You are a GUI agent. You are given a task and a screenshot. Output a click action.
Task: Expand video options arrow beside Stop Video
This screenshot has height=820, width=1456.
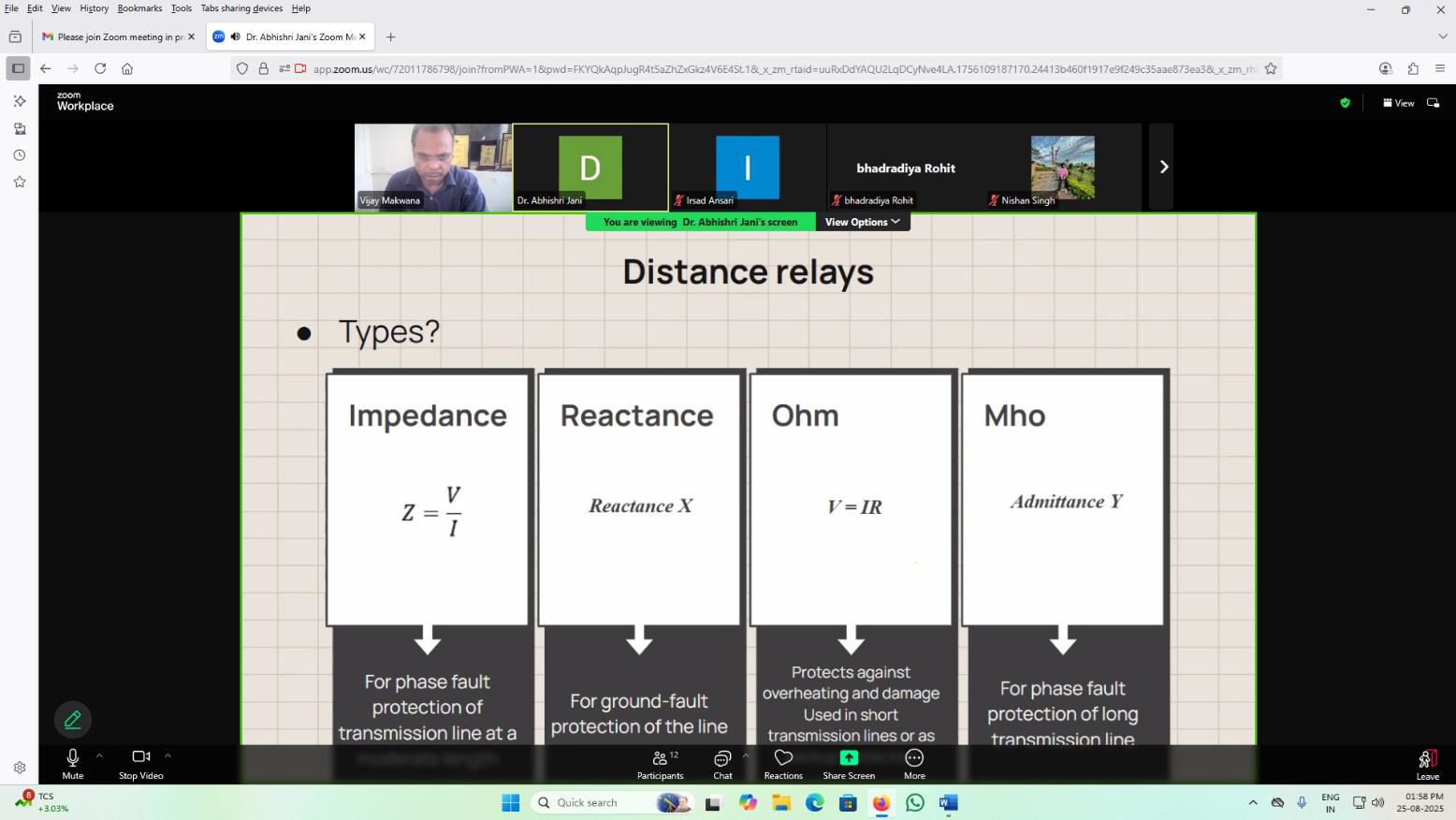pyautogui.click(x=167, y=755)
